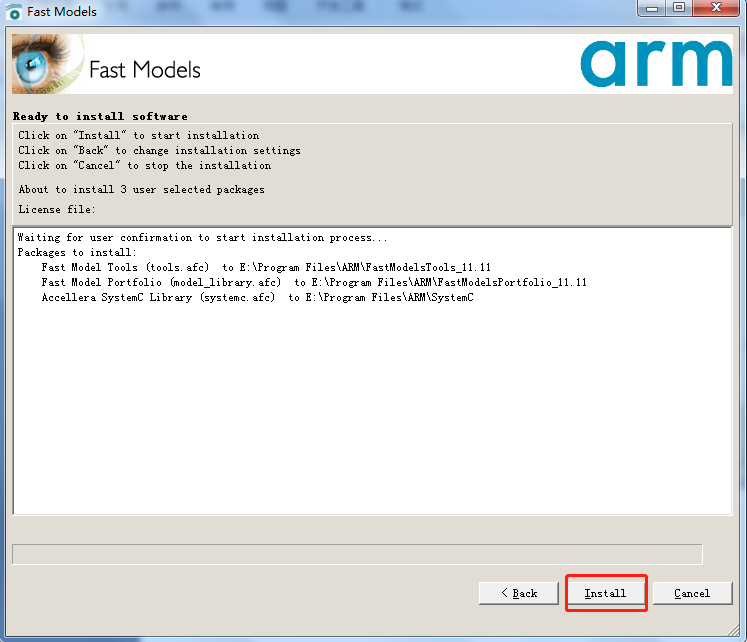
Task: Click the 'Click on "Back" to change' instruction
Action: coord(160,150)
